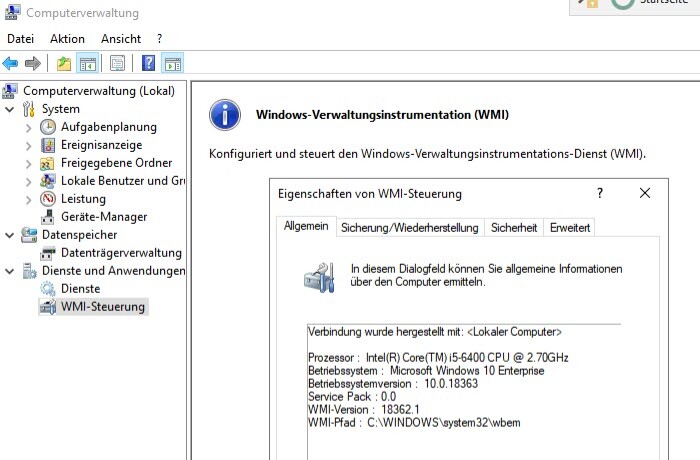Viewport: 700px width, 460px height.
Task: Click the System tools icon
Action: point(29,109)
